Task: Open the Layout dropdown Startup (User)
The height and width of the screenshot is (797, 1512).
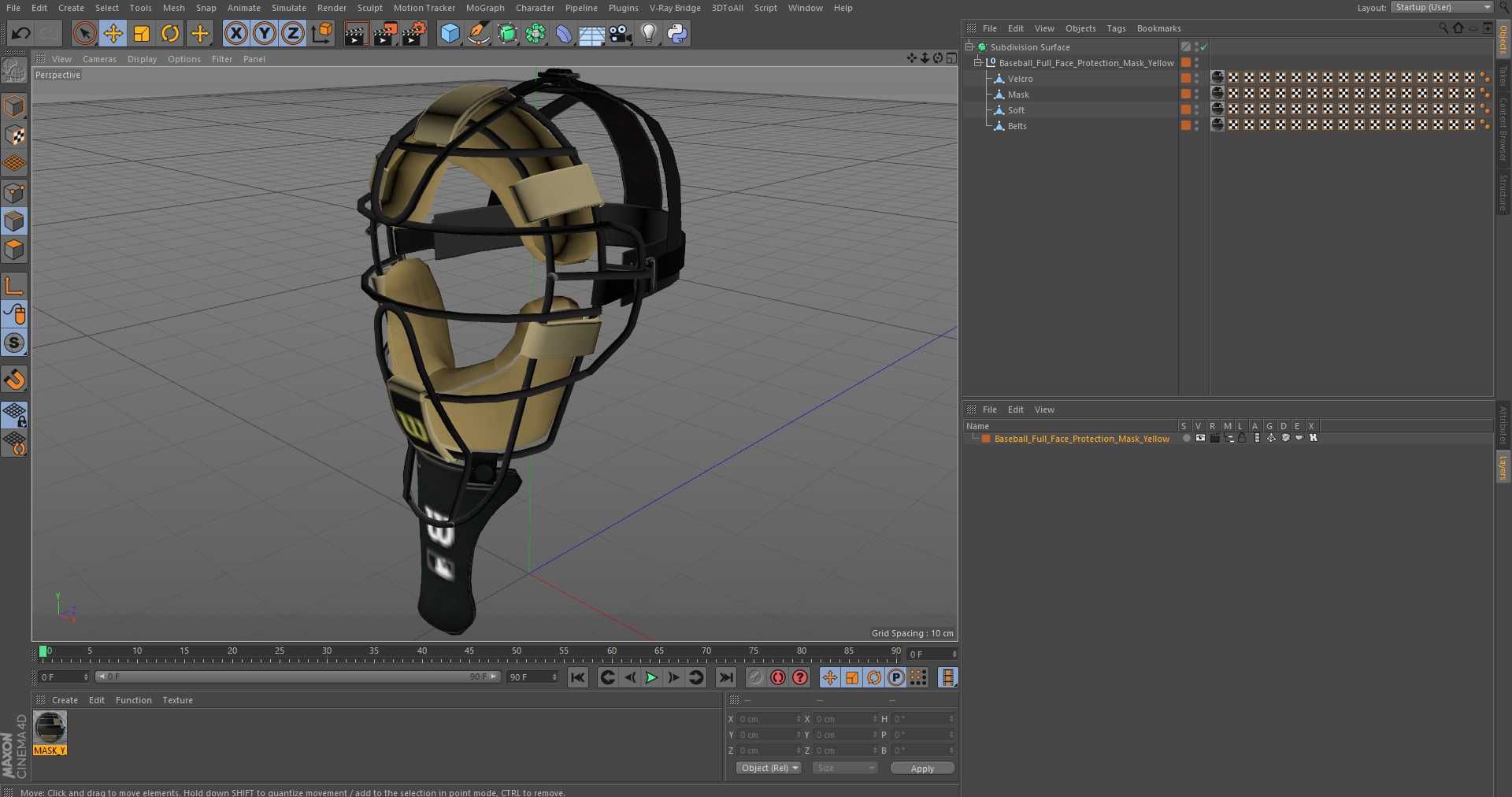Action: 1442,7
